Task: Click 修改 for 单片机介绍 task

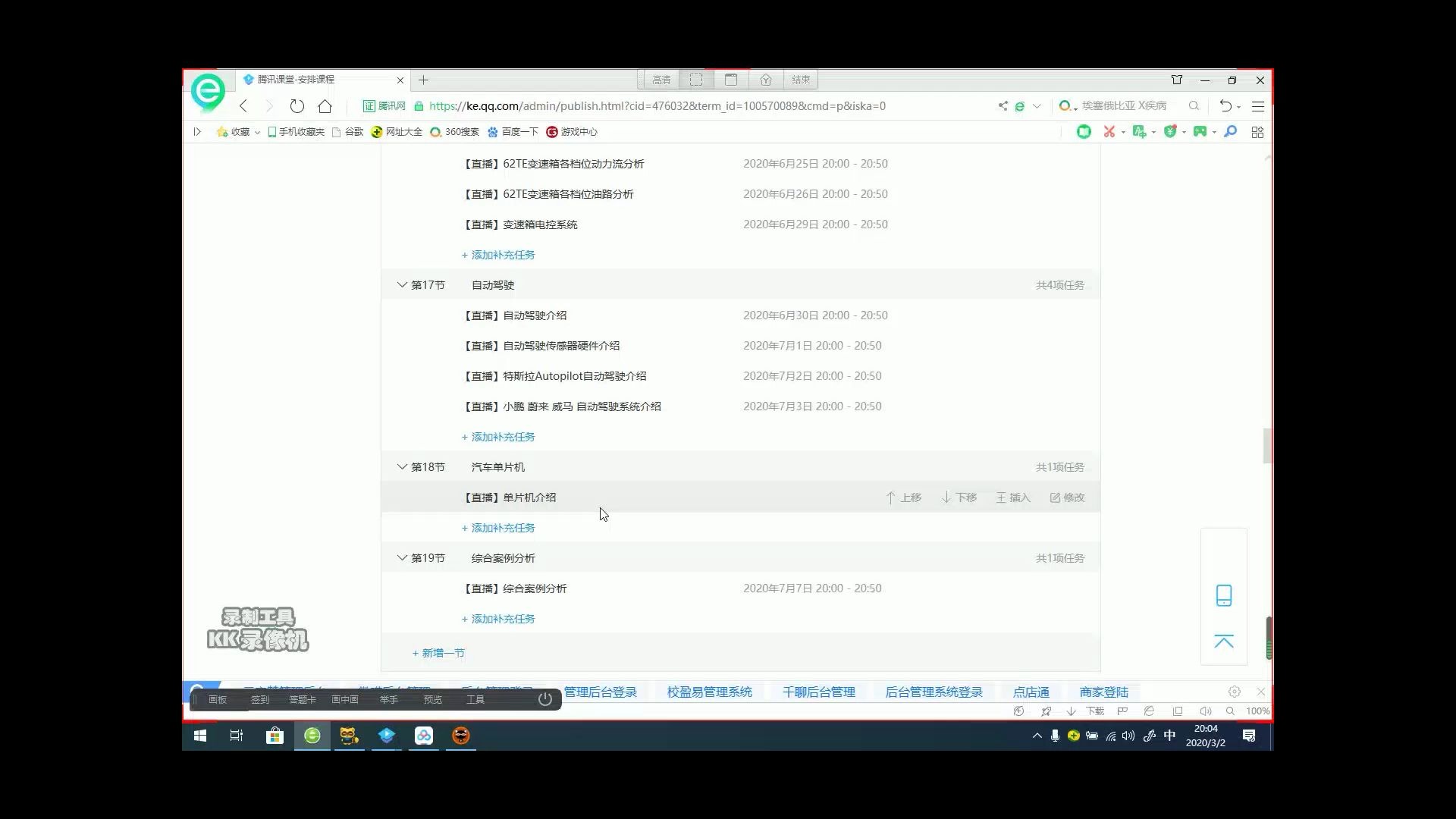Action: click(1068, 497)
